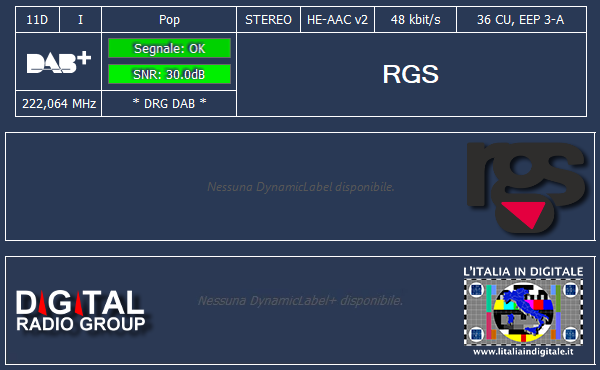Click the 'HE-AAC v2' codec cell
The height and width of the screenshot is (370, 600).
tap(338, 20)
